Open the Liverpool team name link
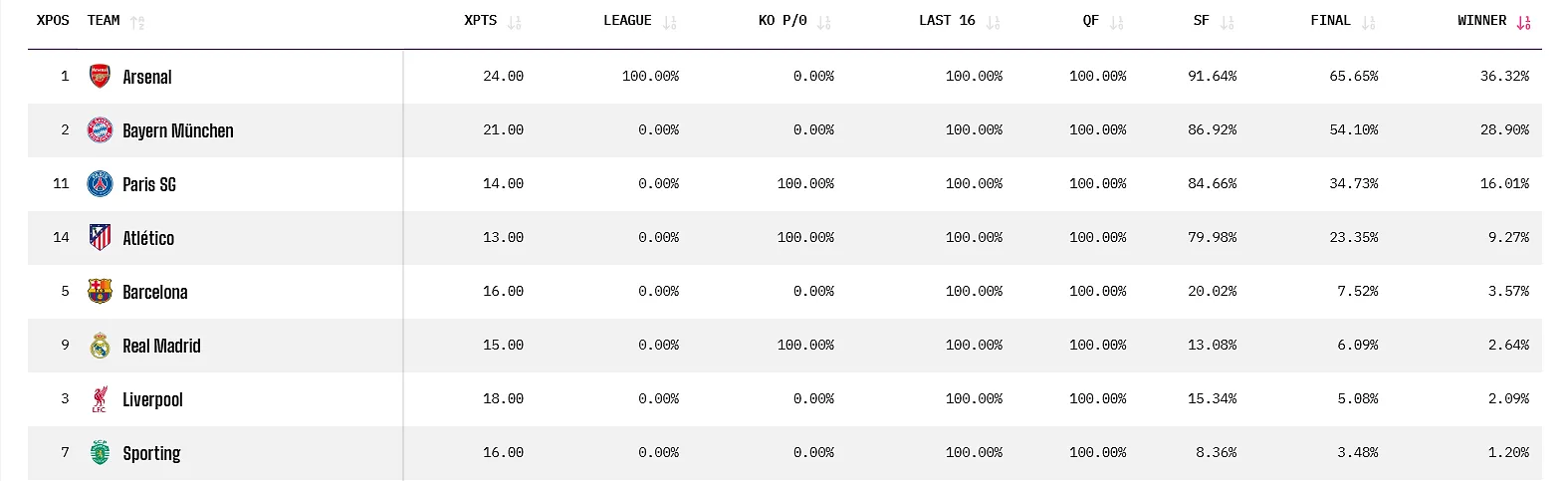This screenshot has height=481, width=1568. (152, 399)
